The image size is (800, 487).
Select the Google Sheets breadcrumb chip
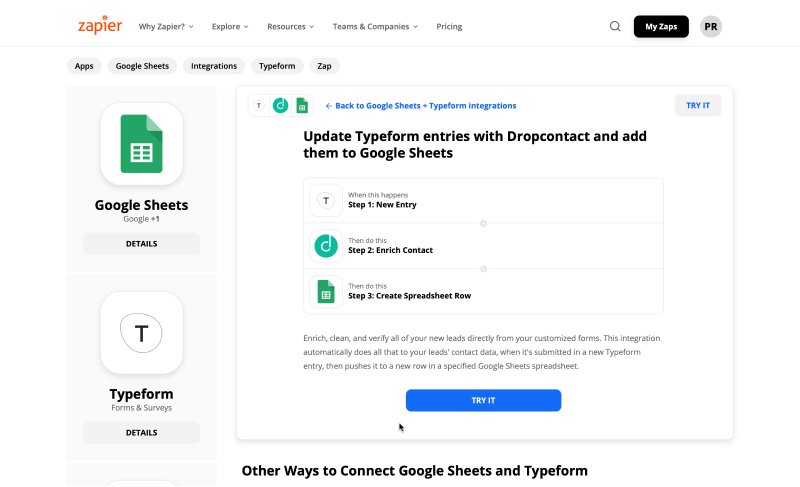pos(142,66)
